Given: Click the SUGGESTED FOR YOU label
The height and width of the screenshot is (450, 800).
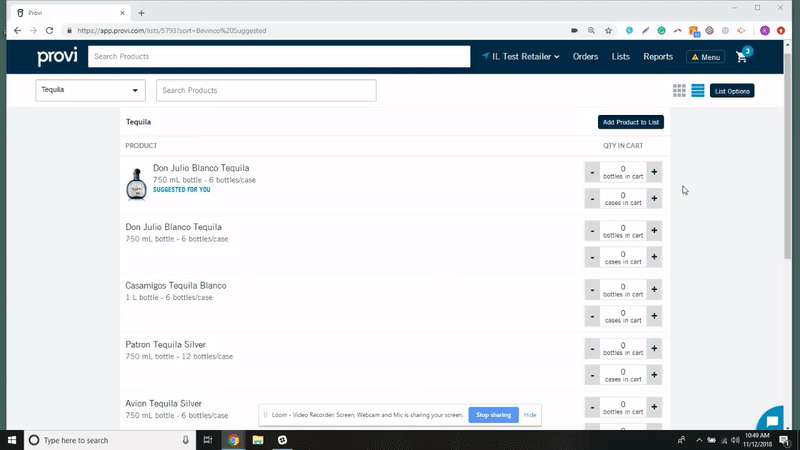Looking at the screenshot, I should 182,190.
